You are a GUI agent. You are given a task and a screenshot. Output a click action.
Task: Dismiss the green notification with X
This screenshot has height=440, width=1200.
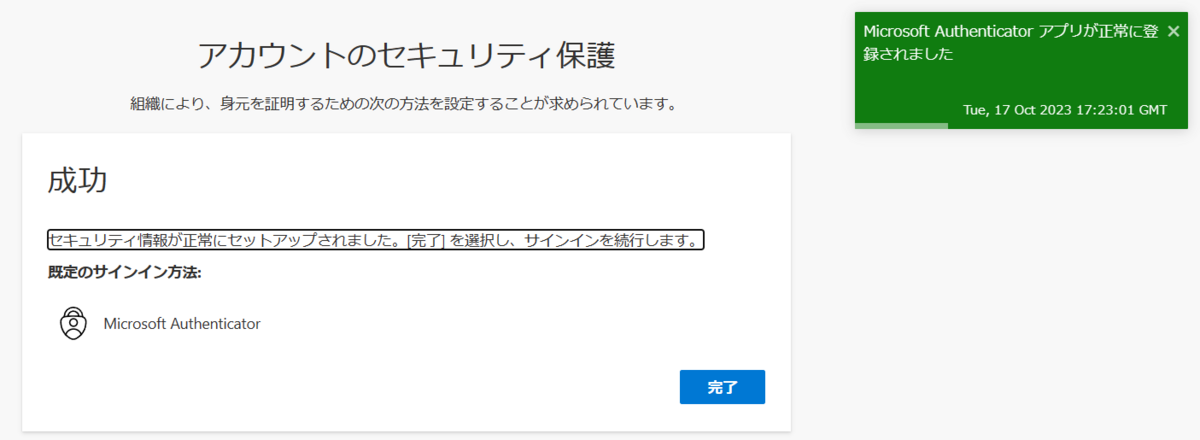[x=1173, y=31]
